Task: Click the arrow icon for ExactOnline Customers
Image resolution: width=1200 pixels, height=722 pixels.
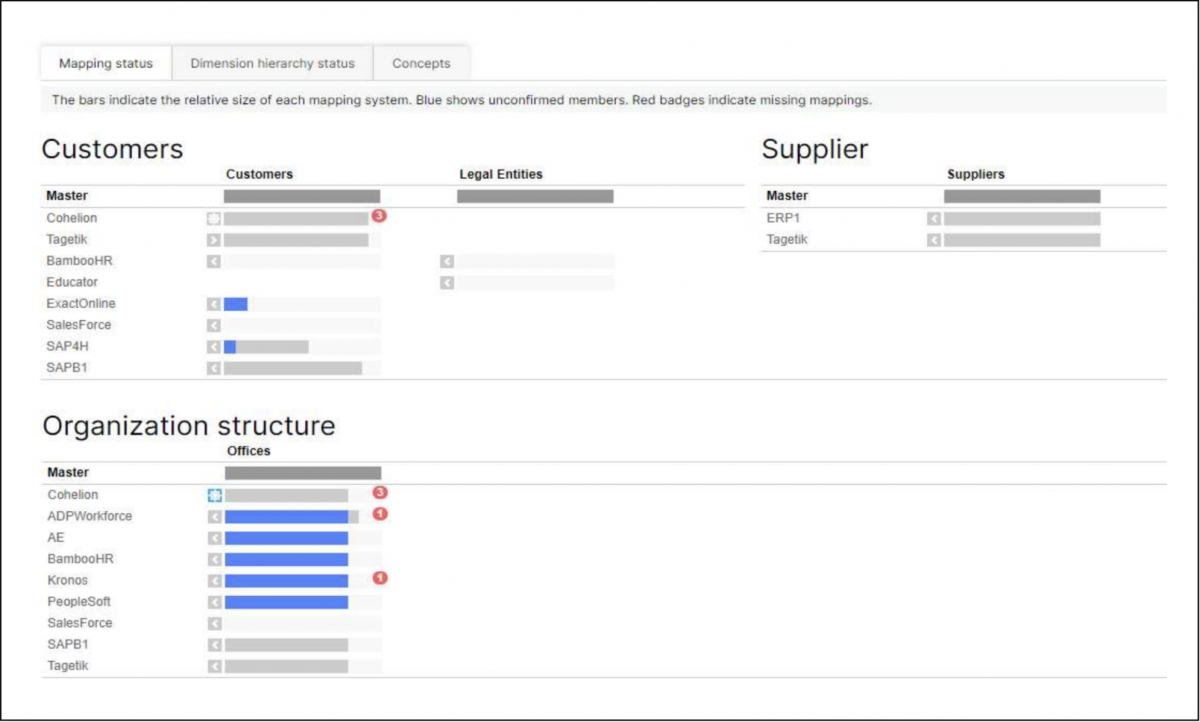Action: tap(214, 304)
